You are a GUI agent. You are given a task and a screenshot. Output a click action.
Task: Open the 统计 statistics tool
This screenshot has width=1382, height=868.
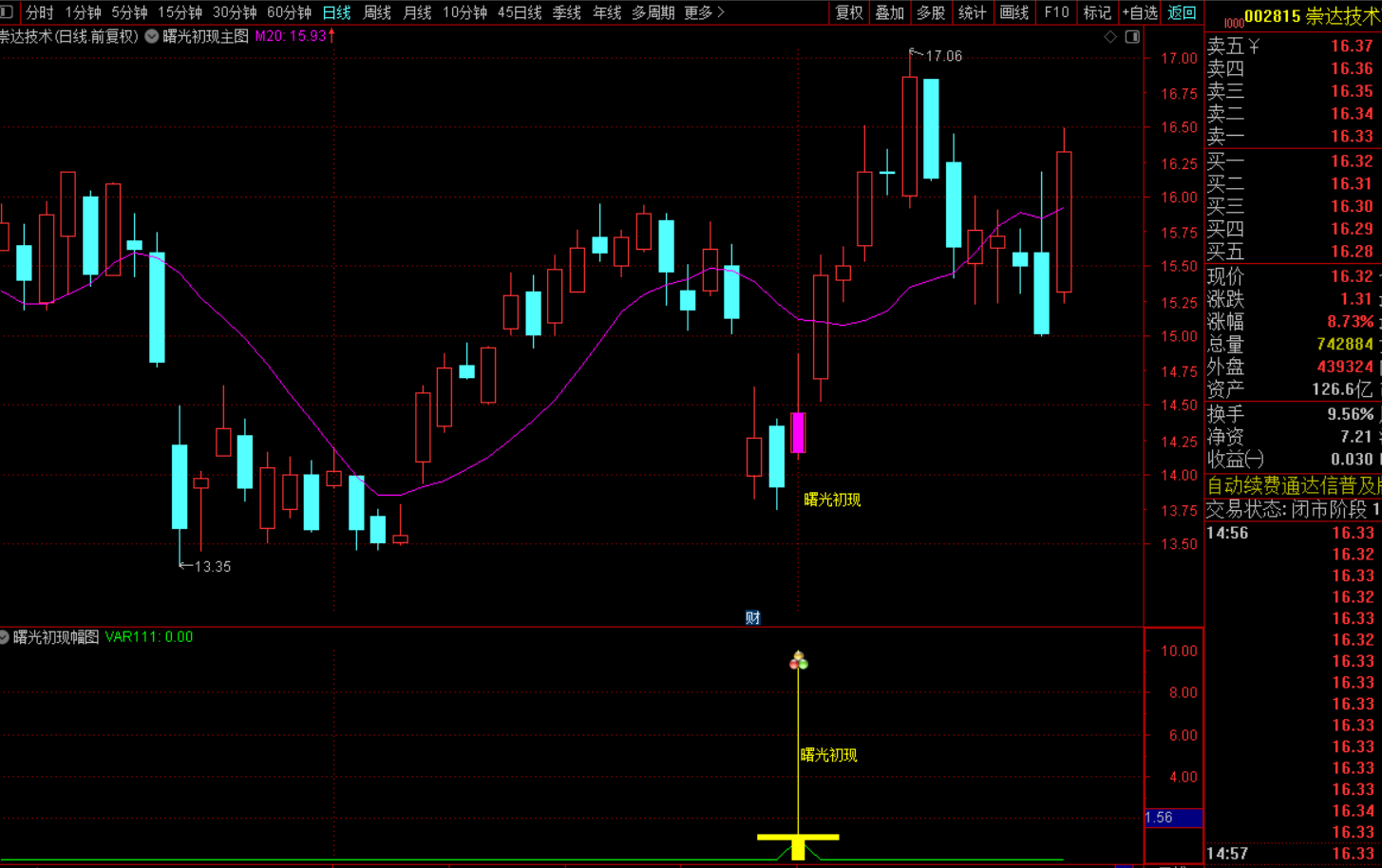972,12
